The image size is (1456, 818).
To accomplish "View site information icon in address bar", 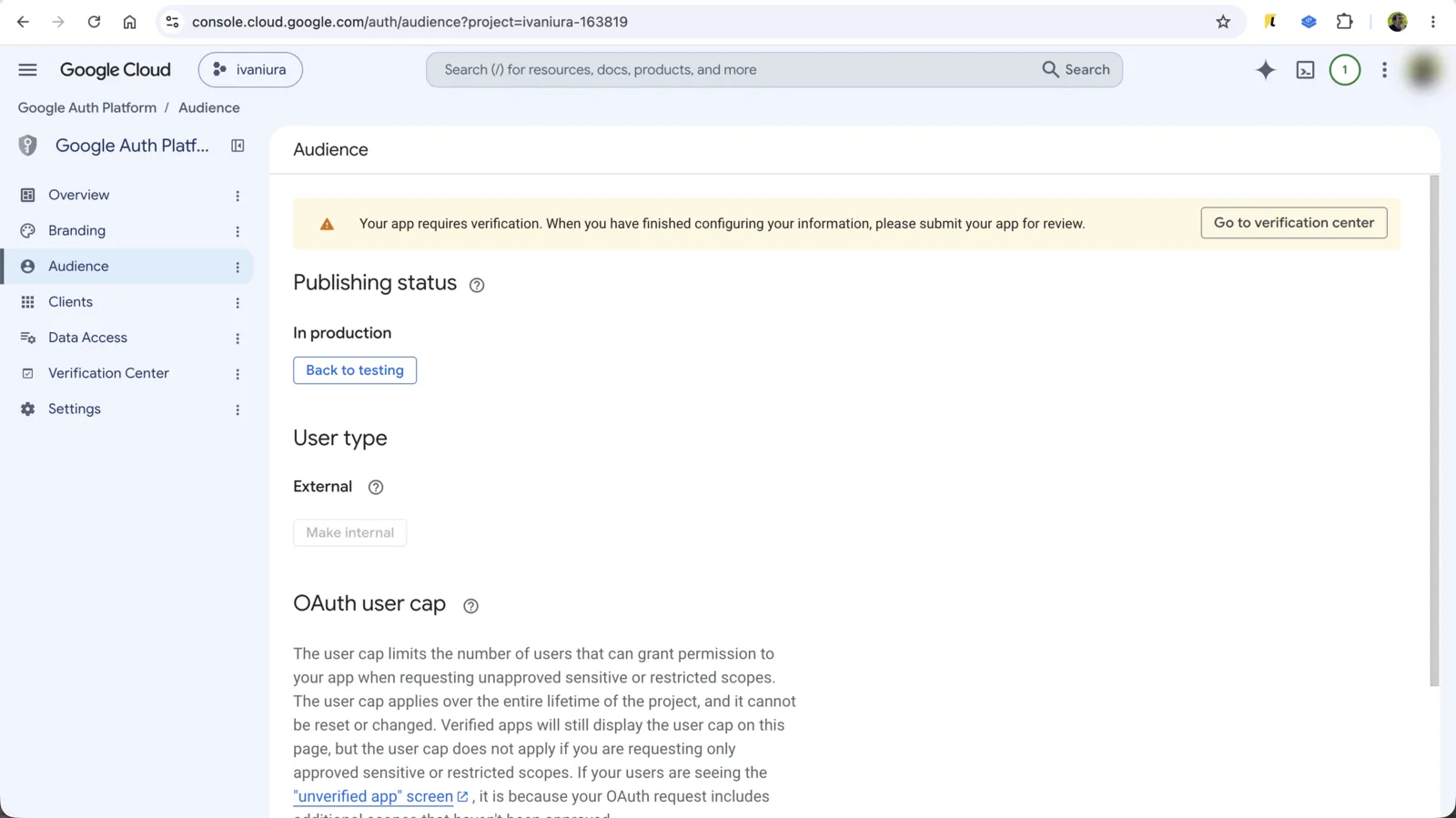I will click(172, 22).
